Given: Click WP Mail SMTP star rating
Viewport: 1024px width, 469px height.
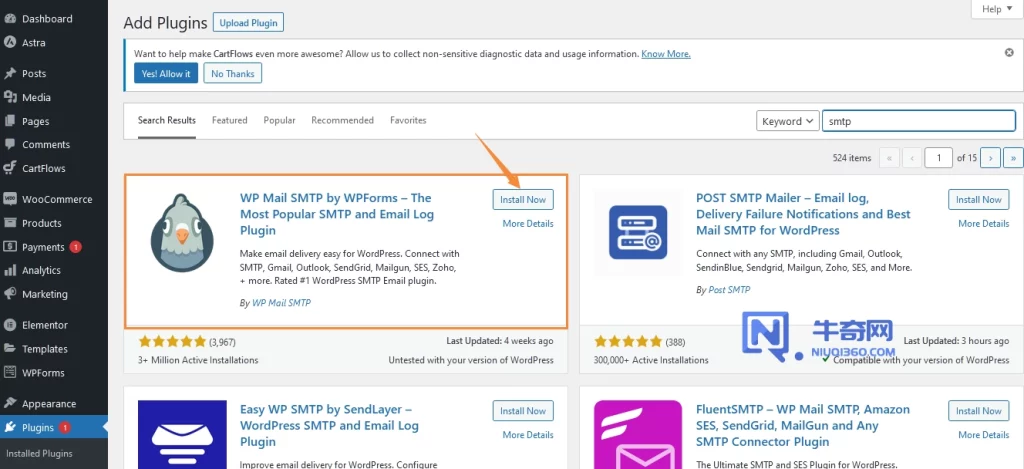Looking at the screenshot, I should point(172,341).
